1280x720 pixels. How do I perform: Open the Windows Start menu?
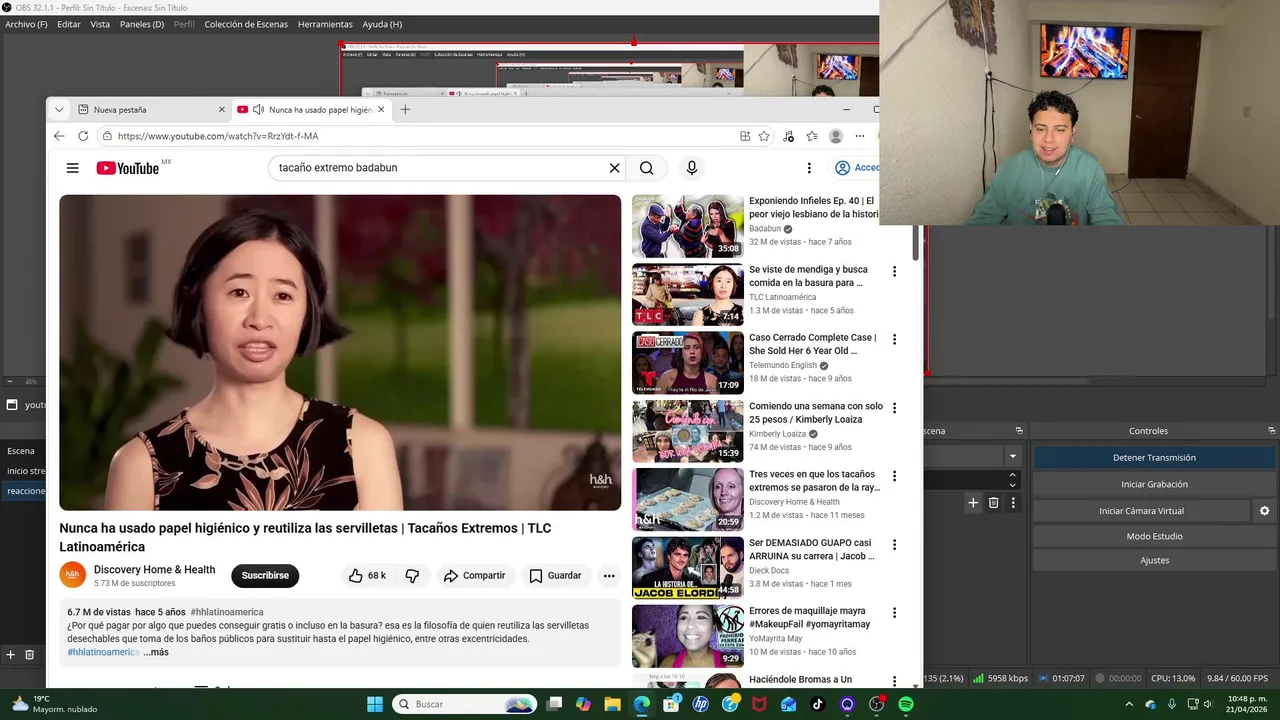pos(374,704)
